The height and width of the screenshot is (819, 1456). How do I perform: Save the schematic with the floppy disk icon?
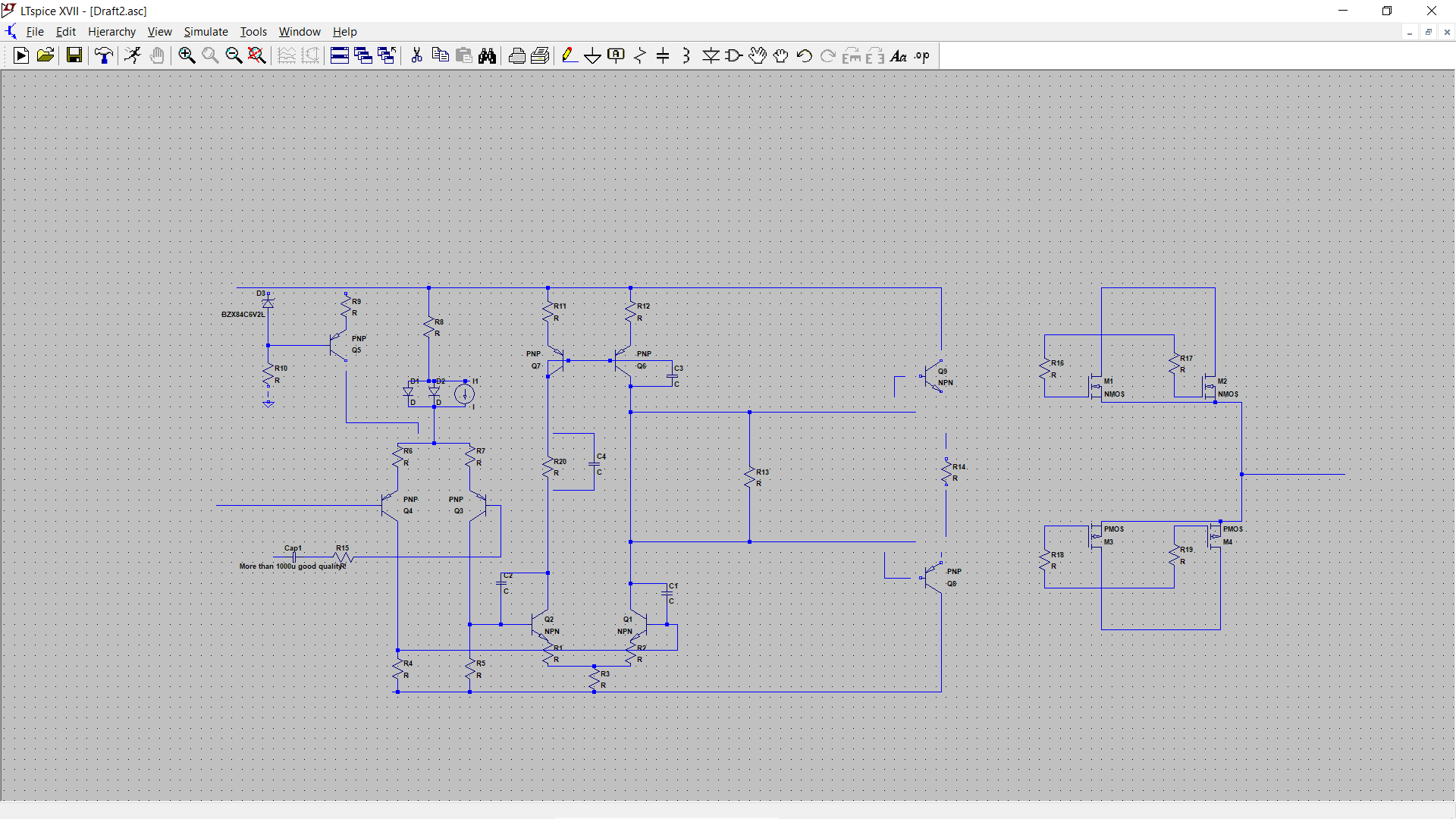tap(74, 55)
